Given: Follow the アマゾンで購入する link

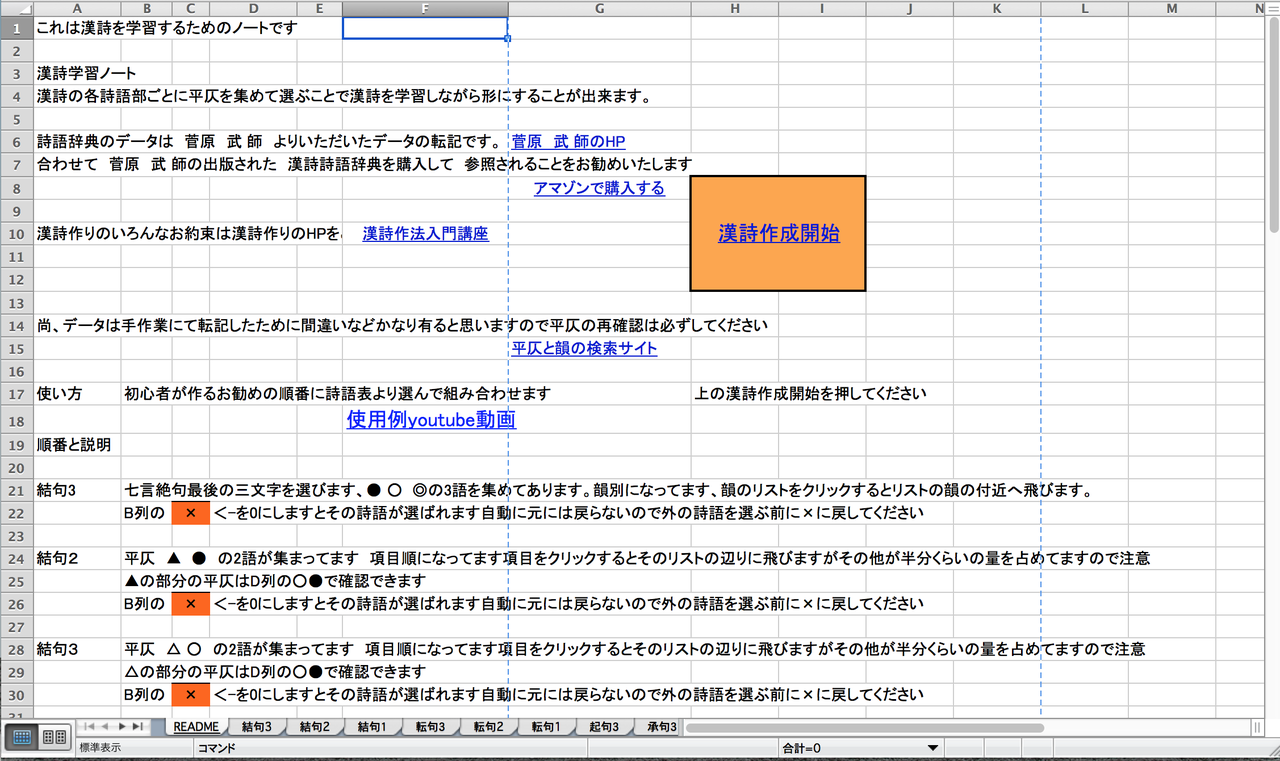Looking at the screenshot, I should (x=599, y=187).
